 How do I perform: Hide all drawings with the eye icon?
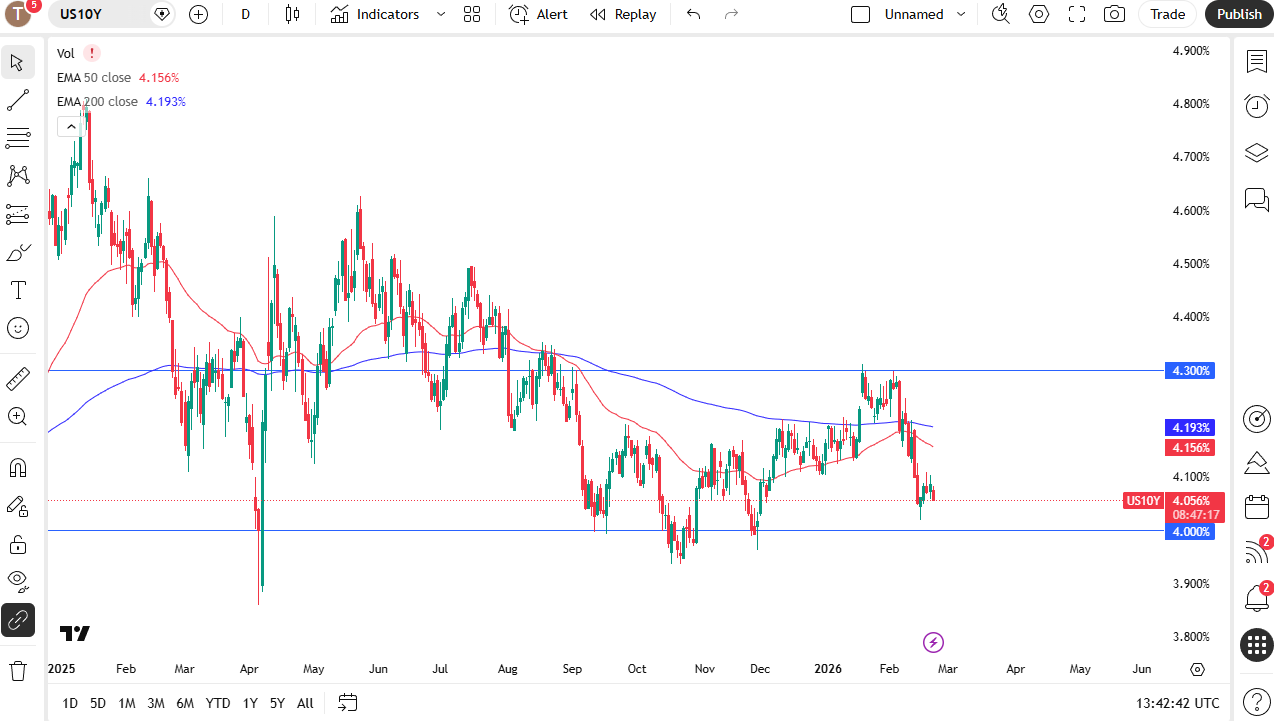(18, 582)
